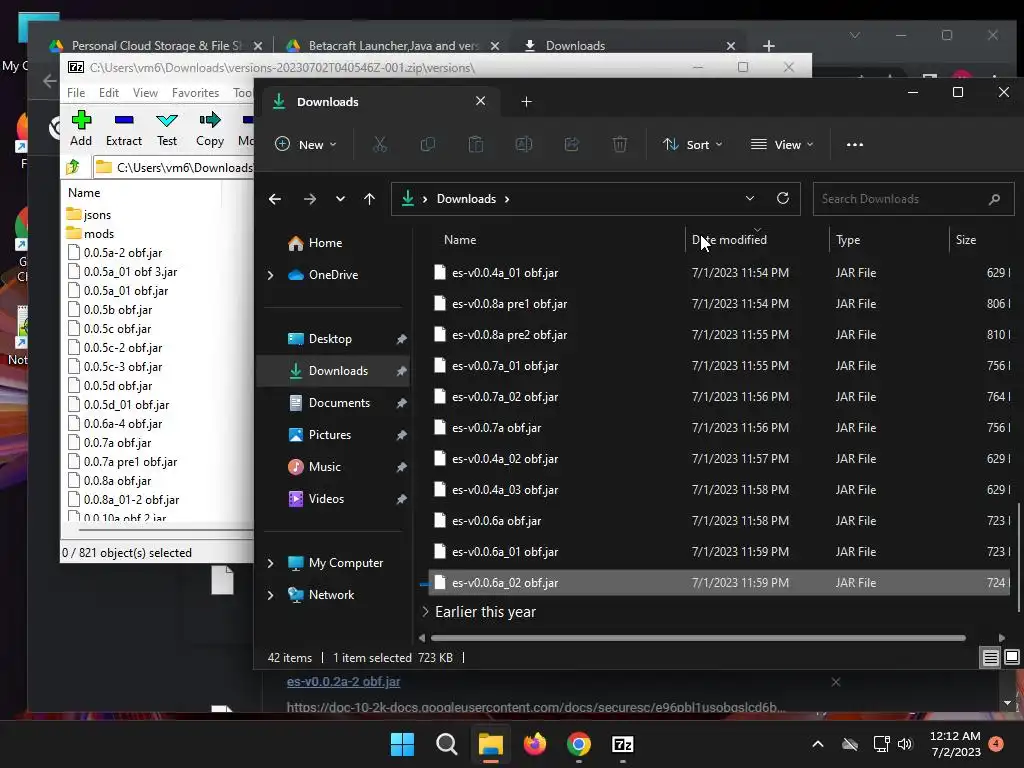This screenshot has height=768, width=1024.
Task: Expand address bar history dropdown
Action: tap(750, 199)
